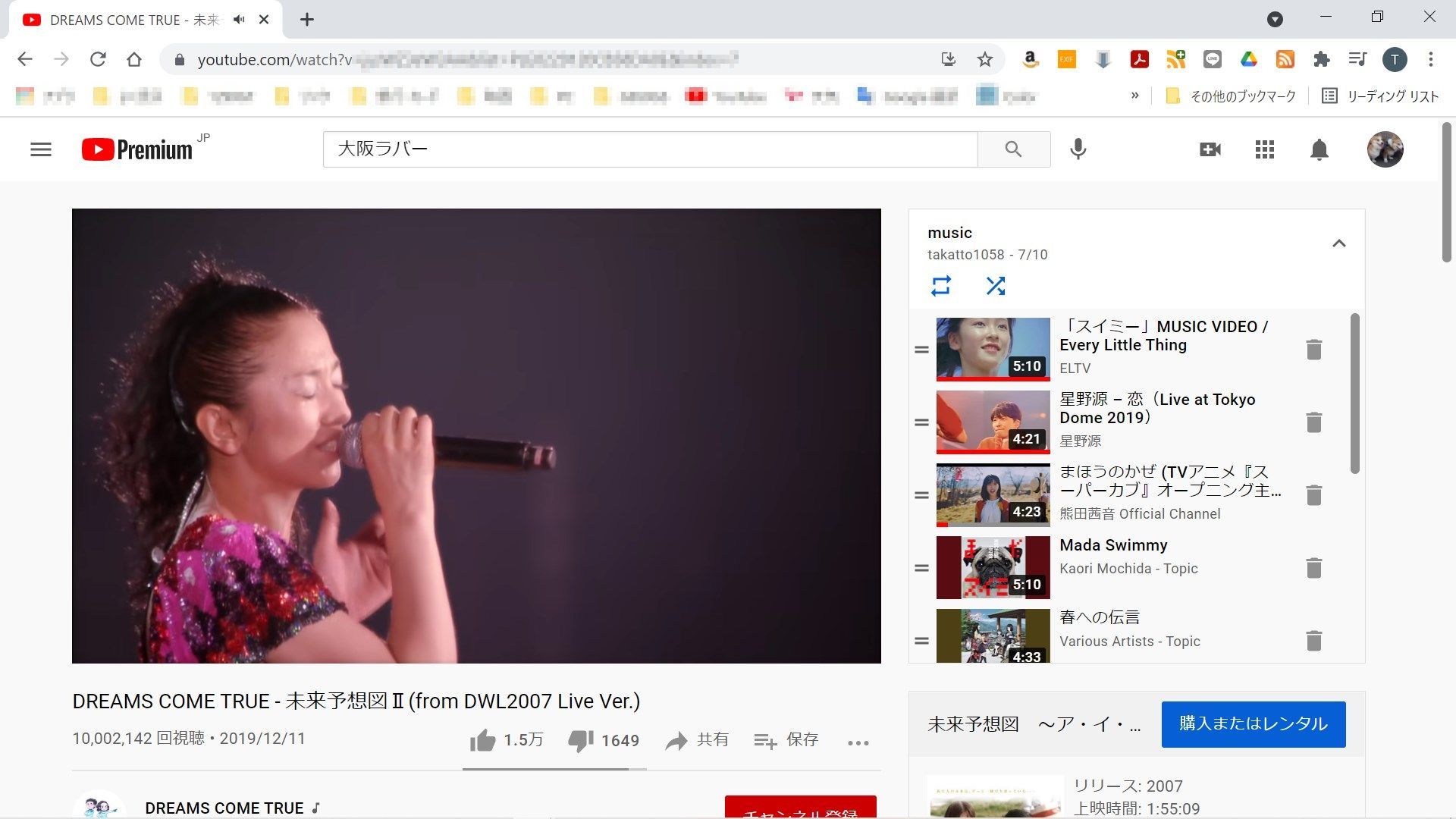Viewport: 1456px width, 819px height.
Task: Click inside the YouTube search field
Action: coord(650,149)
